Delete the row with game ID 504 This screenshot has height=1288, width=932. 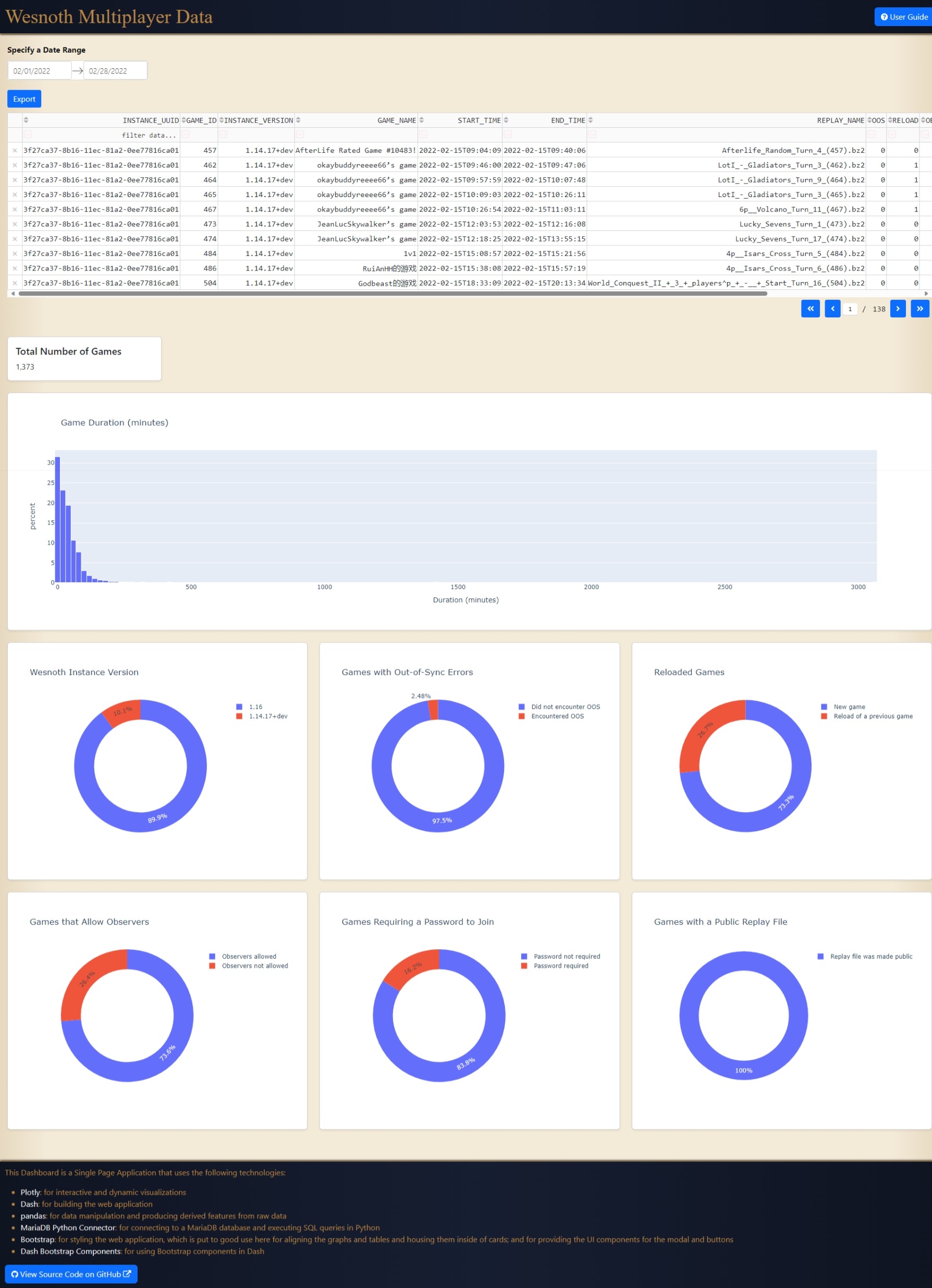pos(15,283)
